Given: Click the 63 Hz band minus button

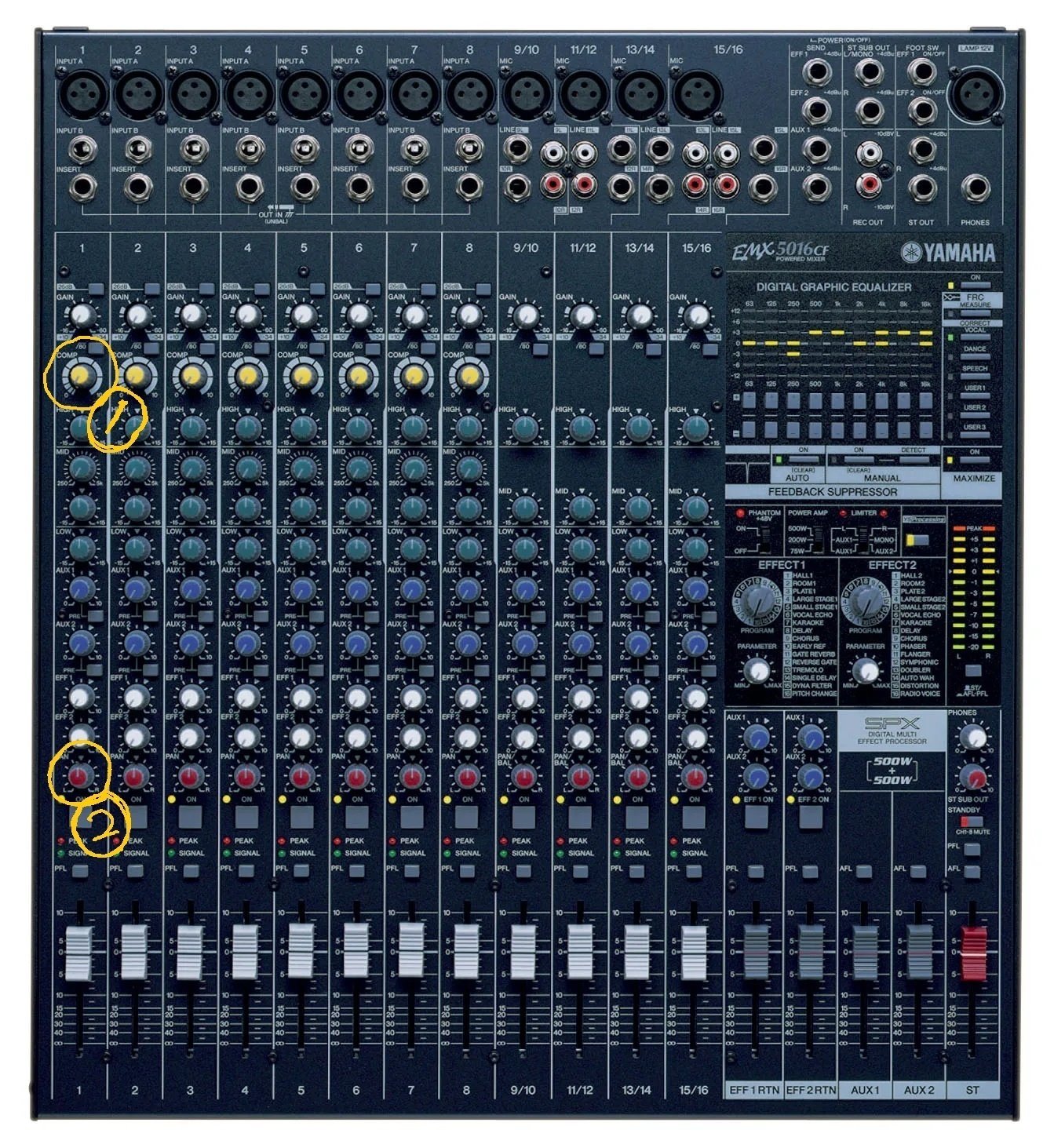Looking at the screenshot, I should coord(749,430).
